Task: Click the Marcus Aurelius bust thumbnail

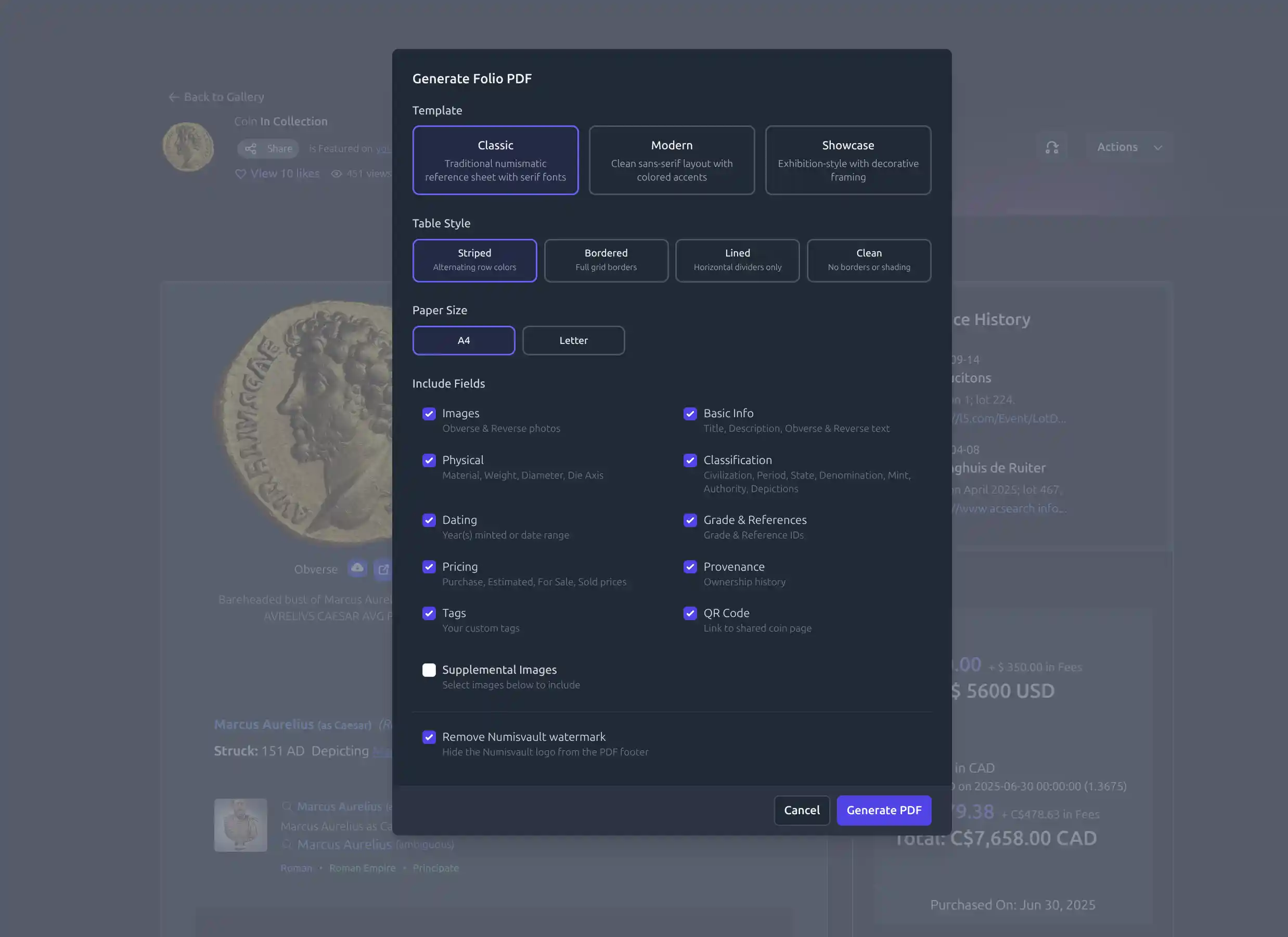Action: coord(240,825)
